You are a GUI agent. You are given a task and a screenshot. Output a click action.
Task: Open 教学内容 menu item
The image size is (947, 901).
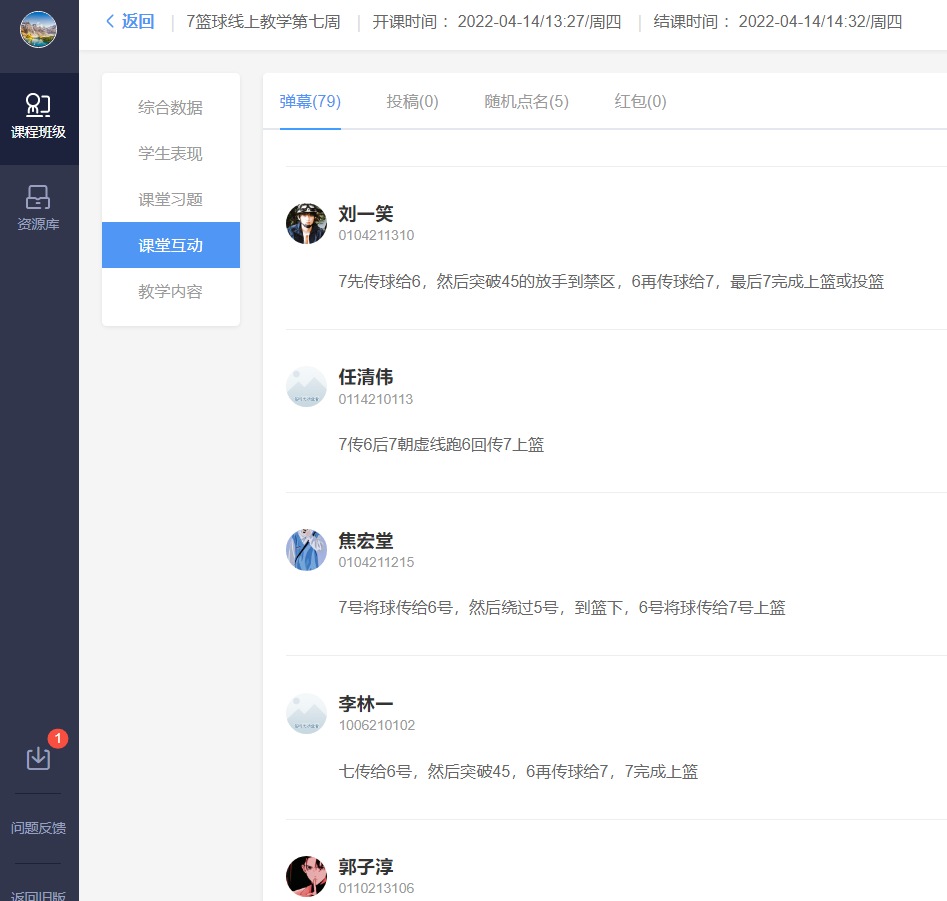pyautogui.click(x=170, y=292)
